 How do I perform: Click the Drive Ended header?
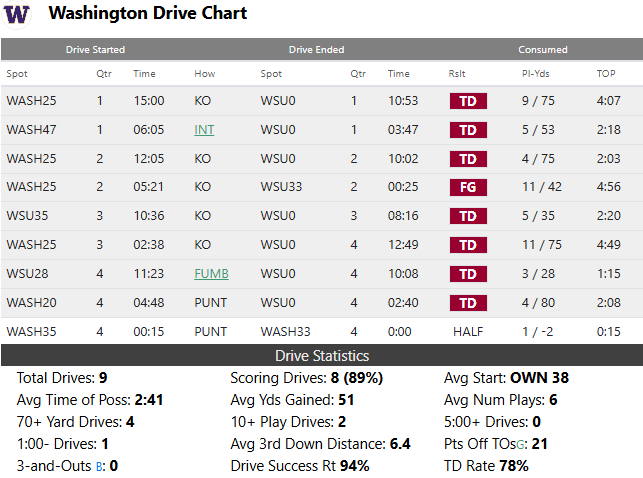pyautogui.click(x=317, y=50)
